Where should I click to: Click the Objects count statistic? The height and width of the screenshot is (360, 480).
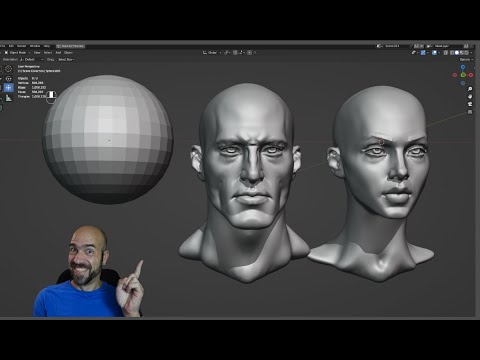[x=28, y=78]
